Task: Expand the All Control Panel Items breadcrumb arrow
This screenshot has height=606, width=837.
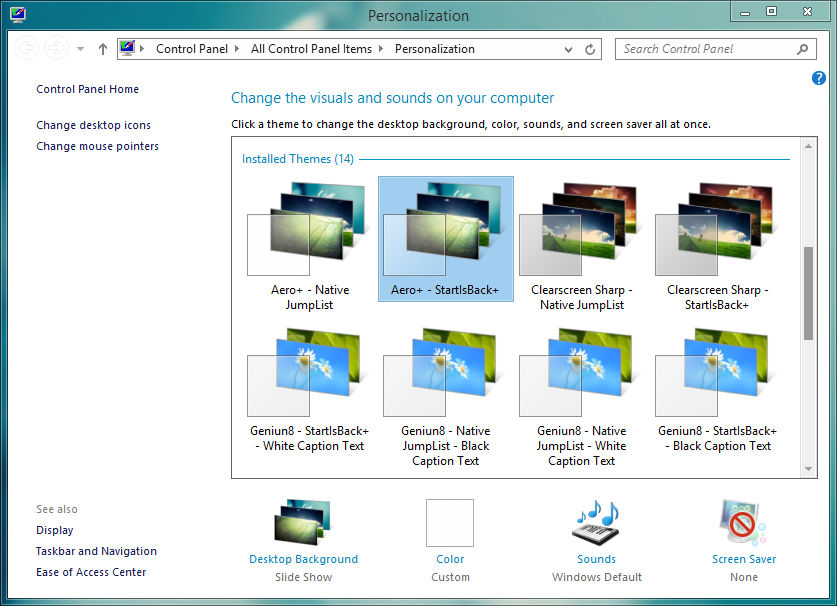Action: (x=381, y=49)
